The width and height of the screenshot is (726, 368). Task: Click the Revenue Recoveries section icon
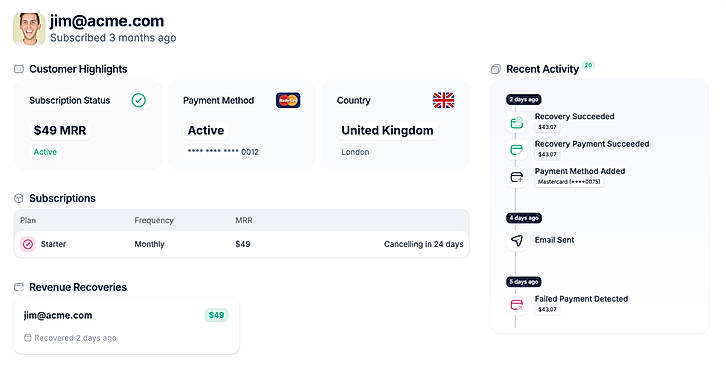[19, 287]
